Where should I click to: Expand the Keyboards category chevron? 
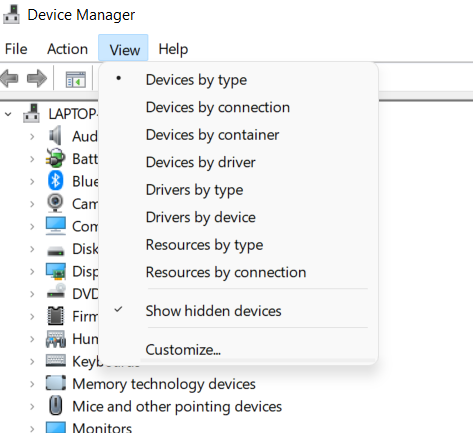(32, 362)
